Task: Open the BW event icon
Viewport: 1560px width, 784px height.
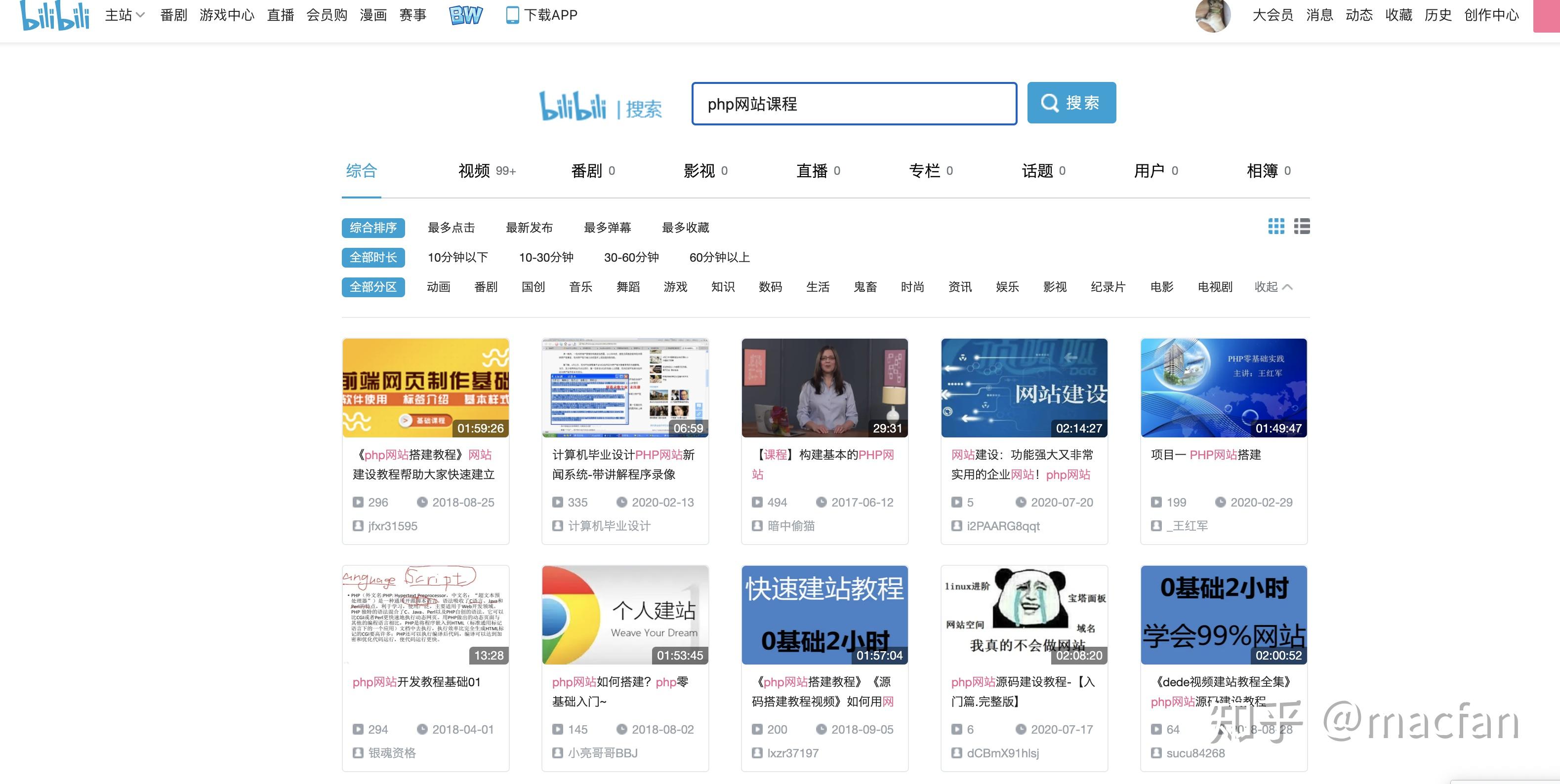Action: [466, 14]
